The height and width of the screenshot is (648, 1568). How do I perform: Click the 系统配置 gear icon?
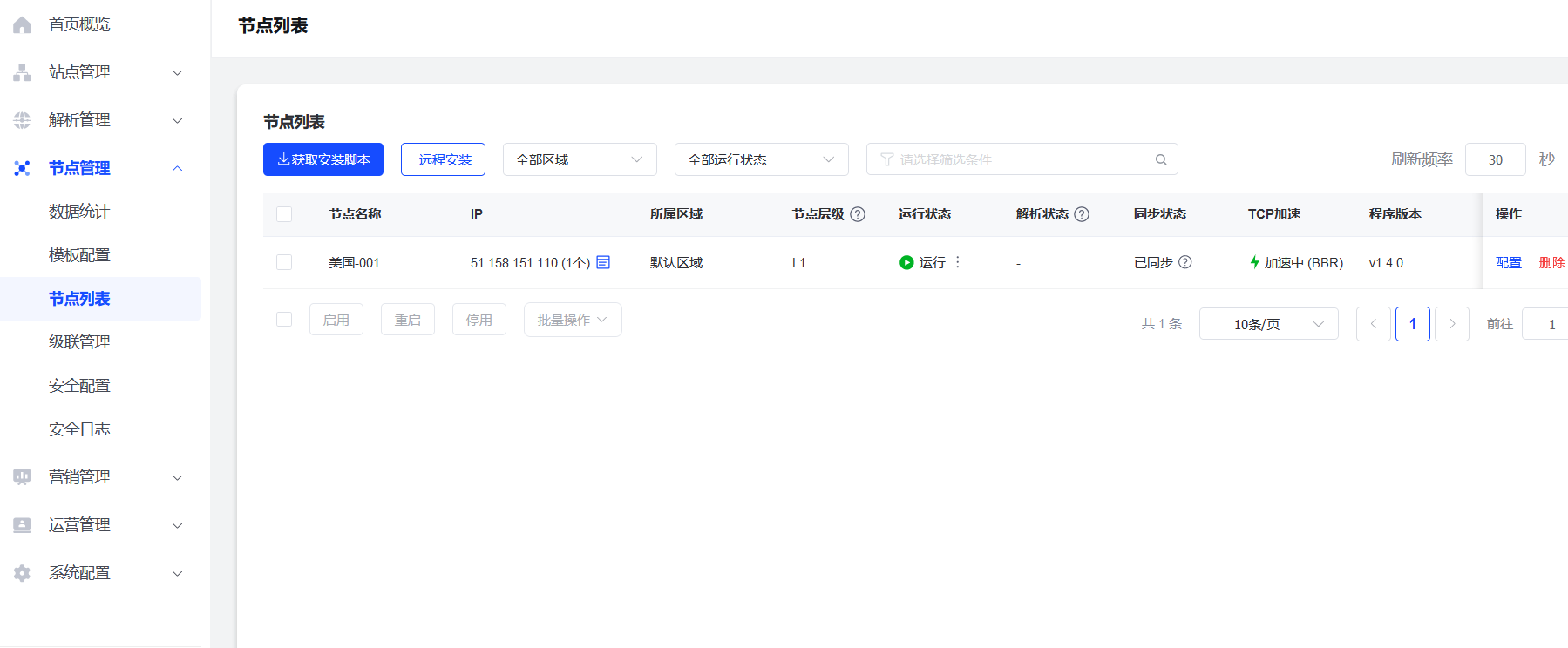[22, 573]
